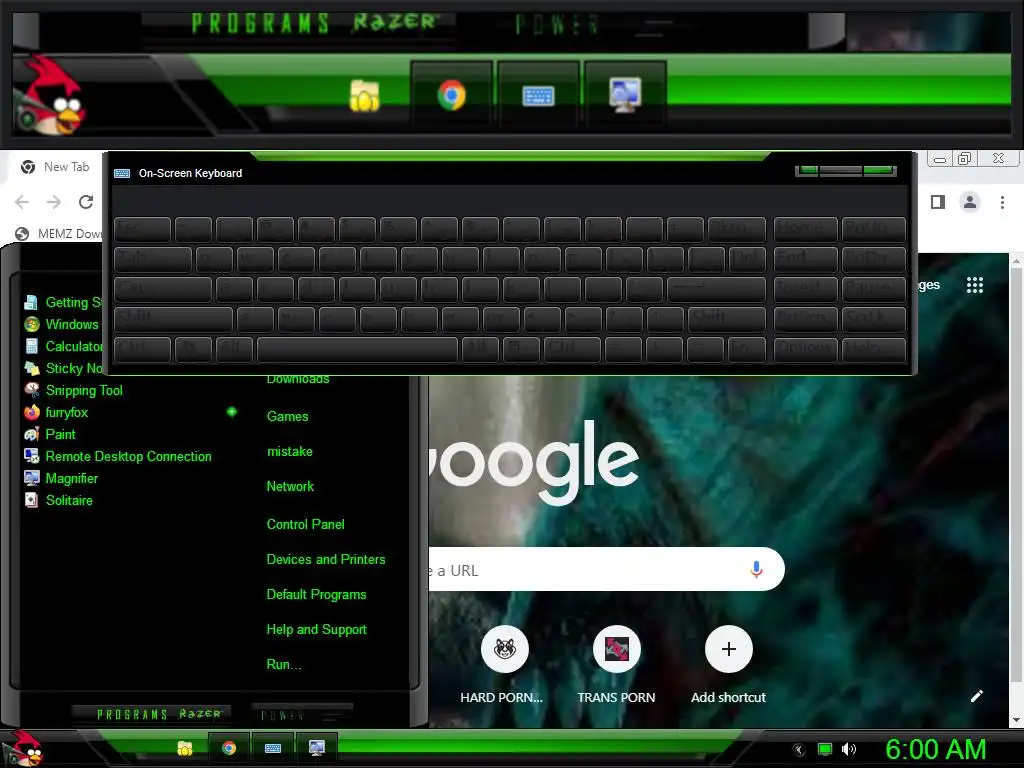Toggle the left Shift key on the On-Screen Keyboard
The width and height of the screenshot is (1024, 768).
click(173, 319)
